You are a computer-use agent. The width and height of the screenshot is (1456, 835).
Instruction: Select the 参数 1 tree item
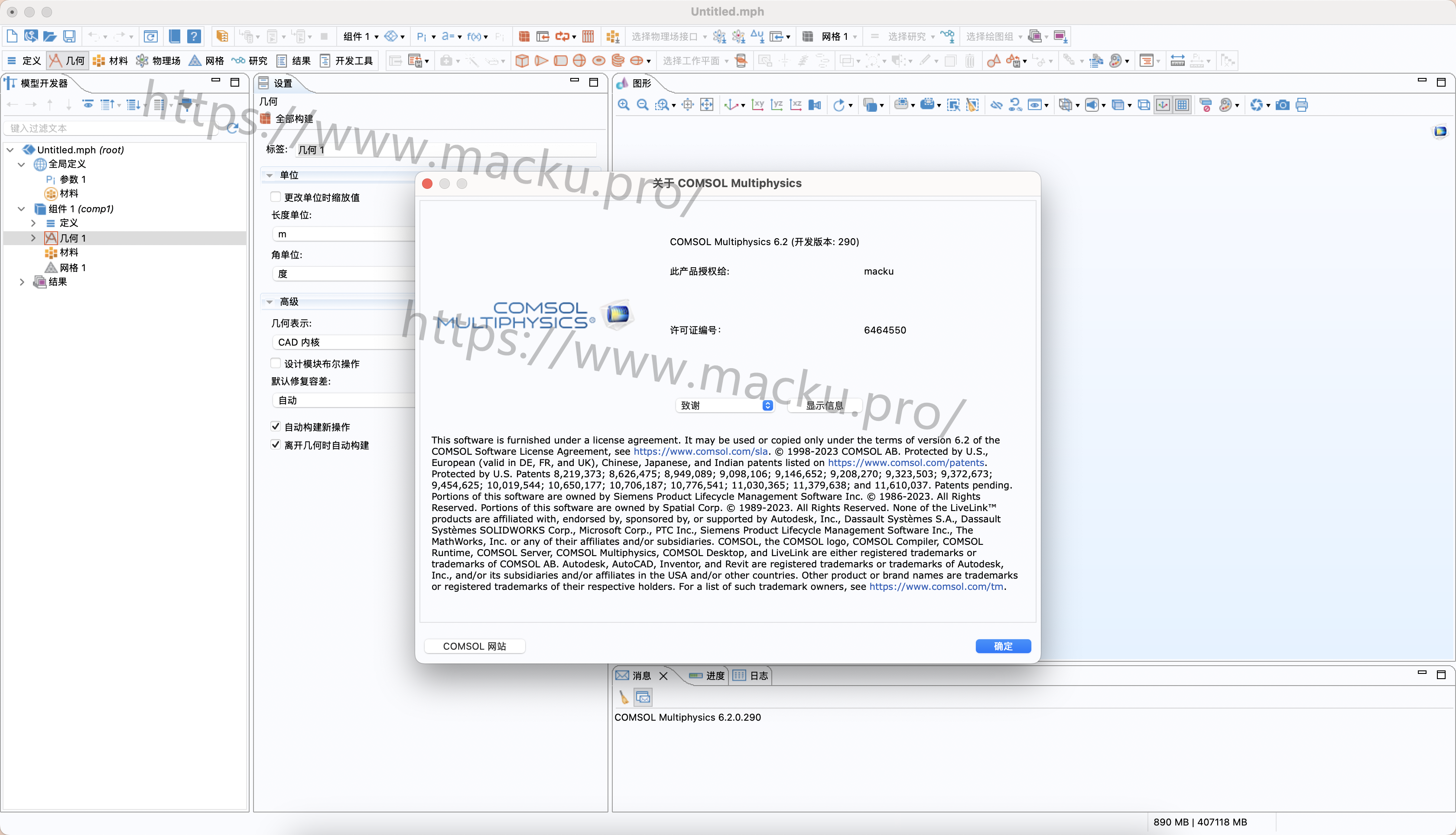(72, 179)
